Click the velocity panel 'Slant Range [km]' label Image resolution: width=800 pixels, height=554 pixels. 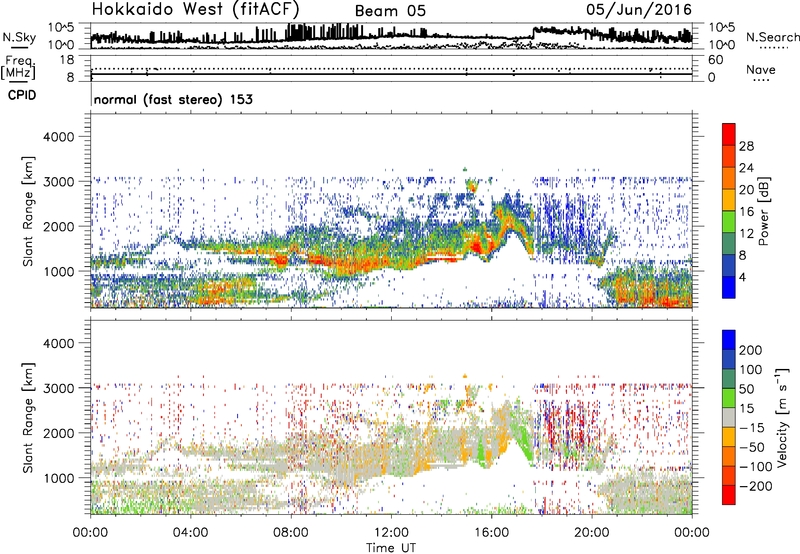[28, 418]
